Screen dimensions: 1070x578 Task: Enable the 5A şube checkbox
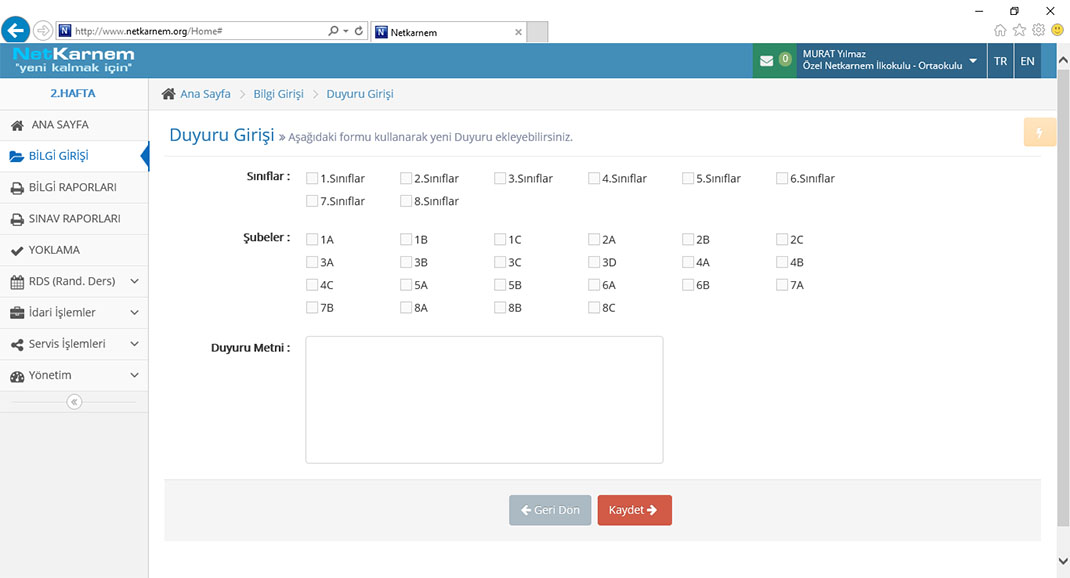point(407,285)
